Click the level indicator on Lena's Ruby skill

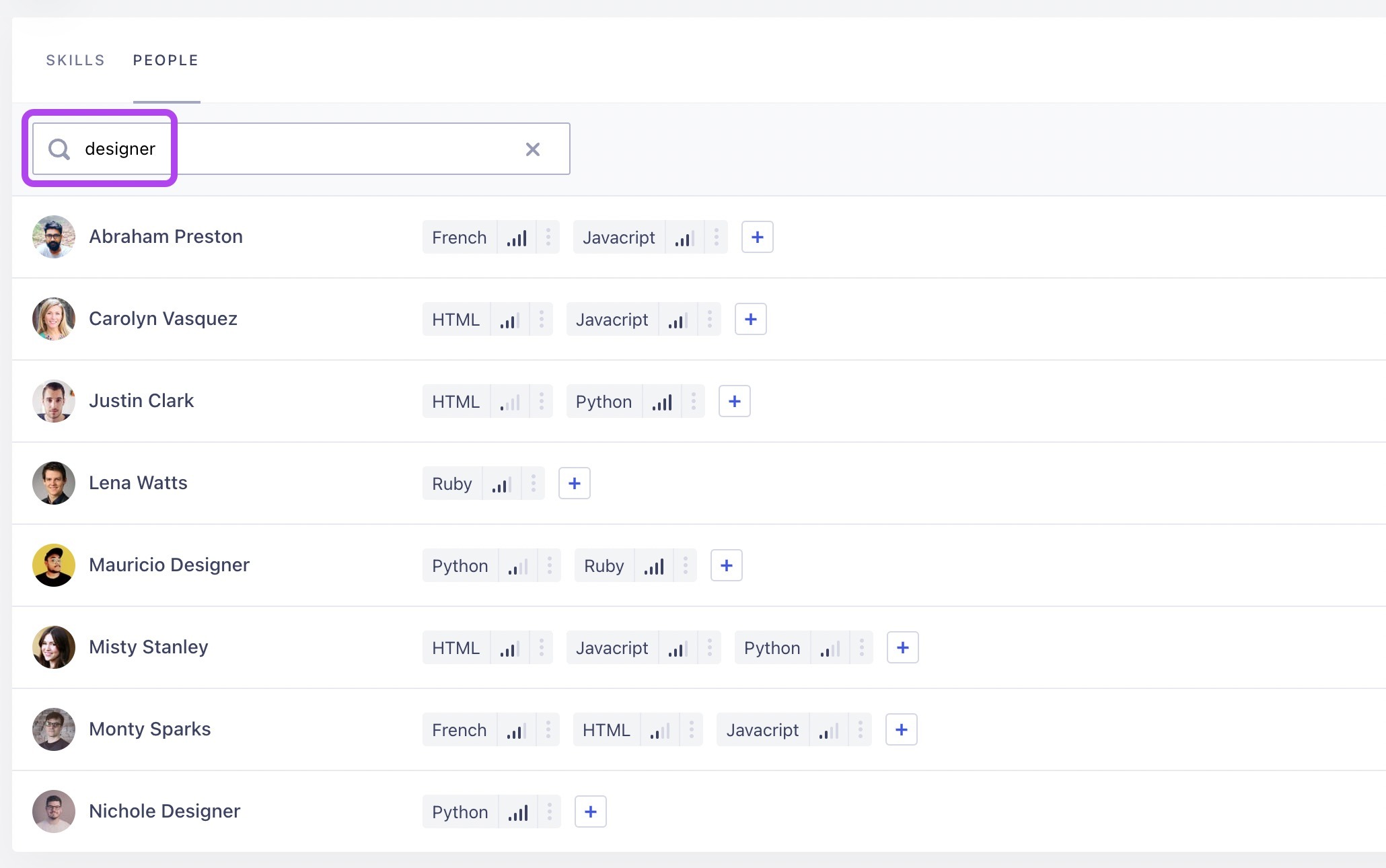[501, 483]
